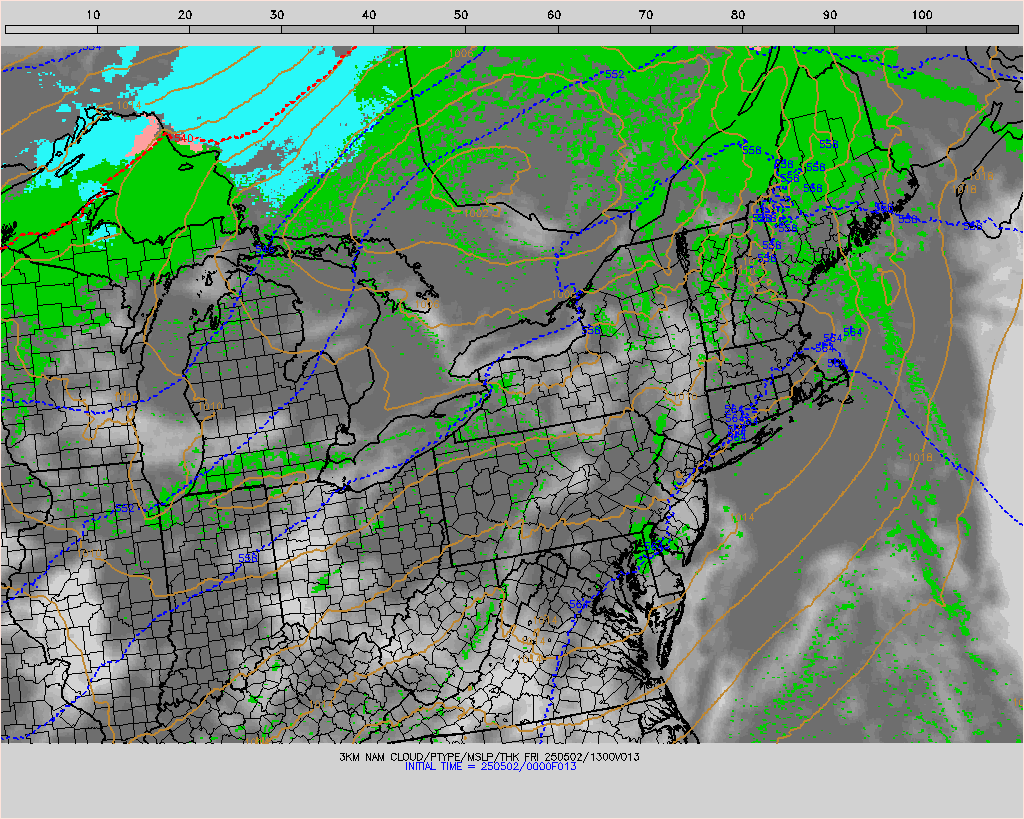Click the "10" scale label
1024x819 pixels.
point(93,14)
